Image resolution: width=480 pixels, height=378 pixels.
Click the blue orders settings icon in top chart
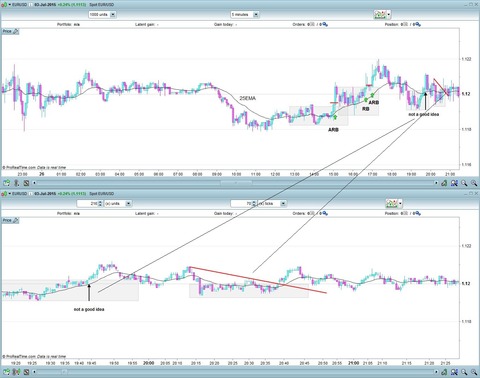(325, 25)
